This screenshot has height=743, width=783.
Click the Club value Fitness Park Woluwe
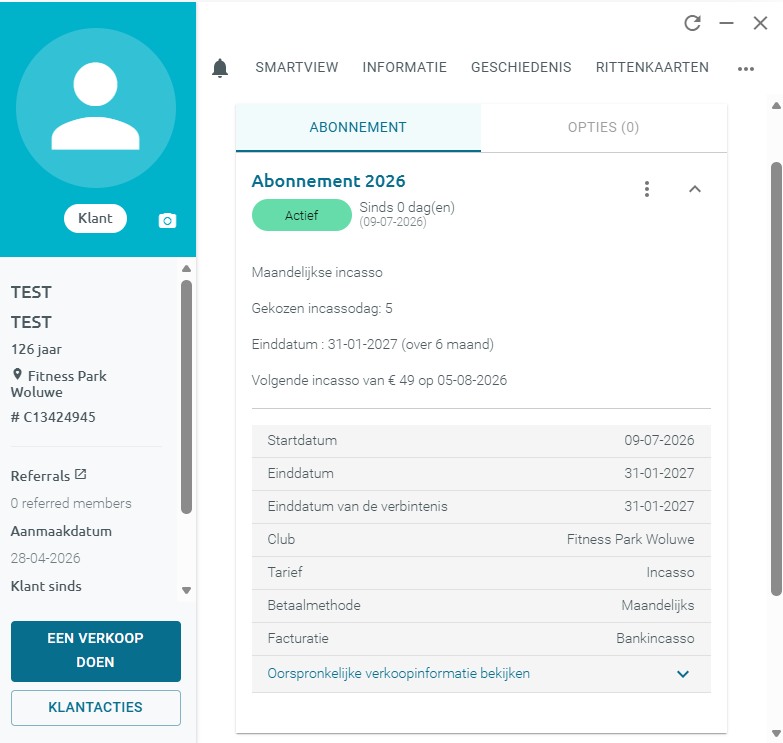630,539
